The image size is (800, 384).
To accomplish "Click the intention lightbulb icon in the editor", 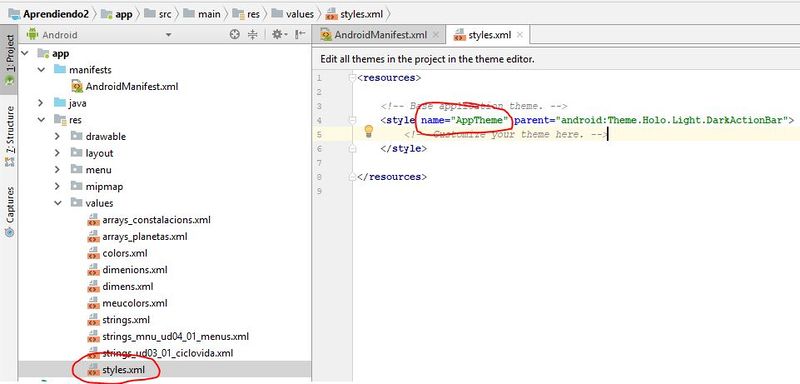I will 368,132.
